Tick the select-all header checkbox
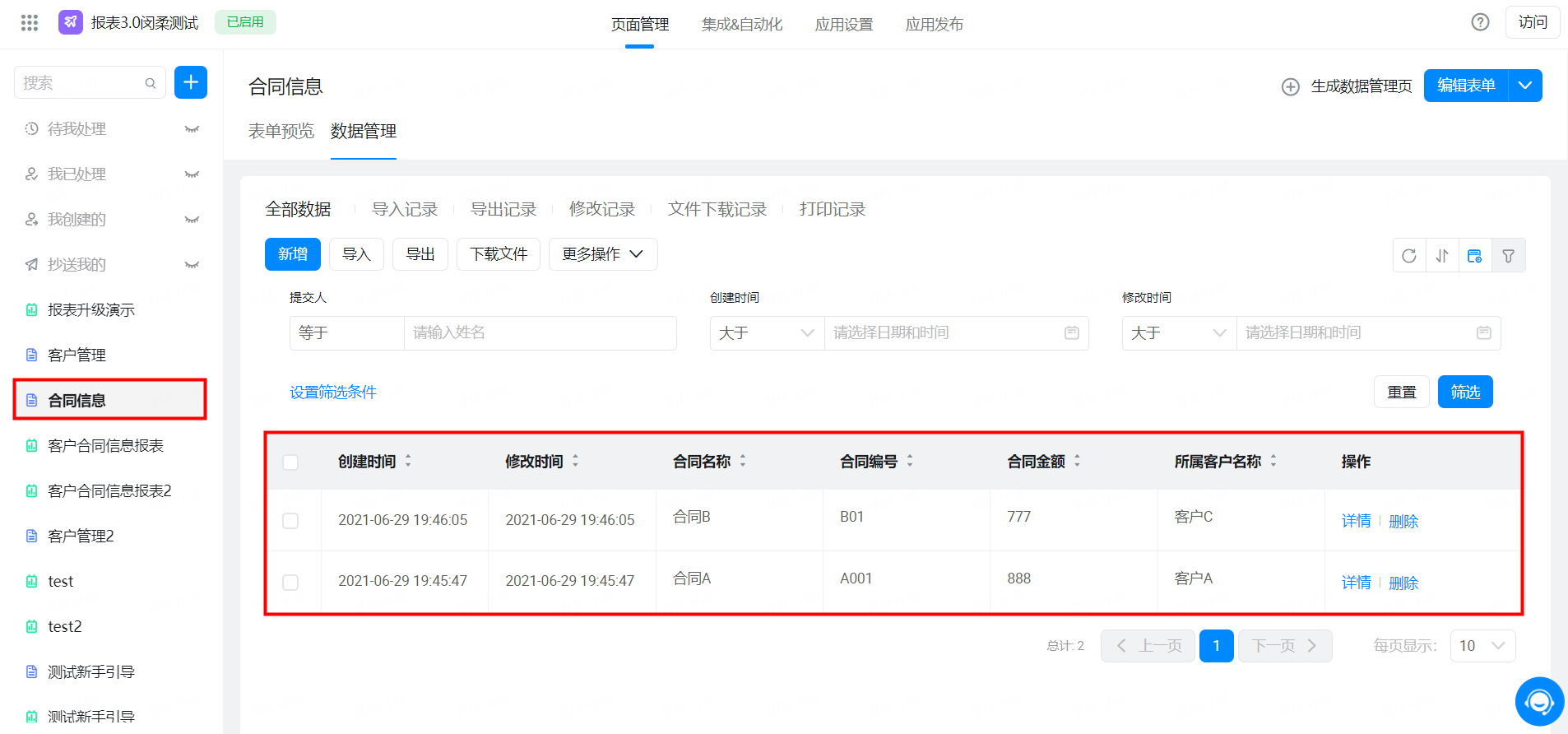1568x734 pixels. (x=290, y=462)
